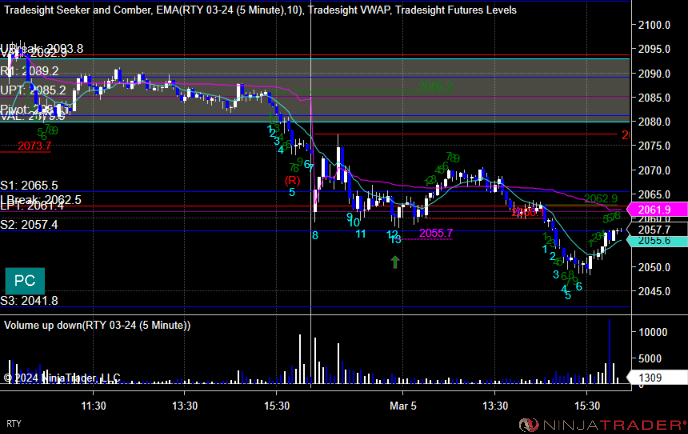Click the green 2086.2 price label
The image size is (688, 434).
(x=435, y=86)
